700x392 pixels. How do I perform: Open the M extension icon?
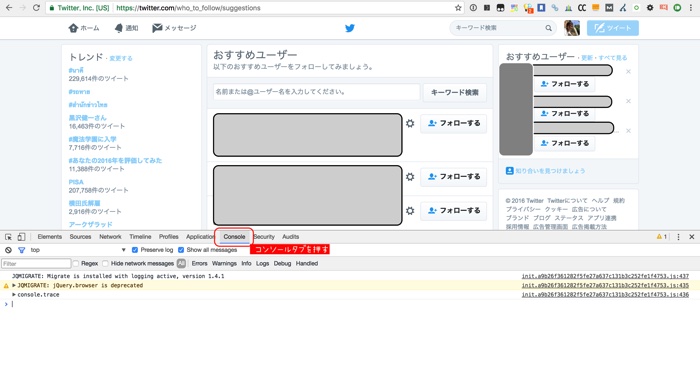pos(609,8)
